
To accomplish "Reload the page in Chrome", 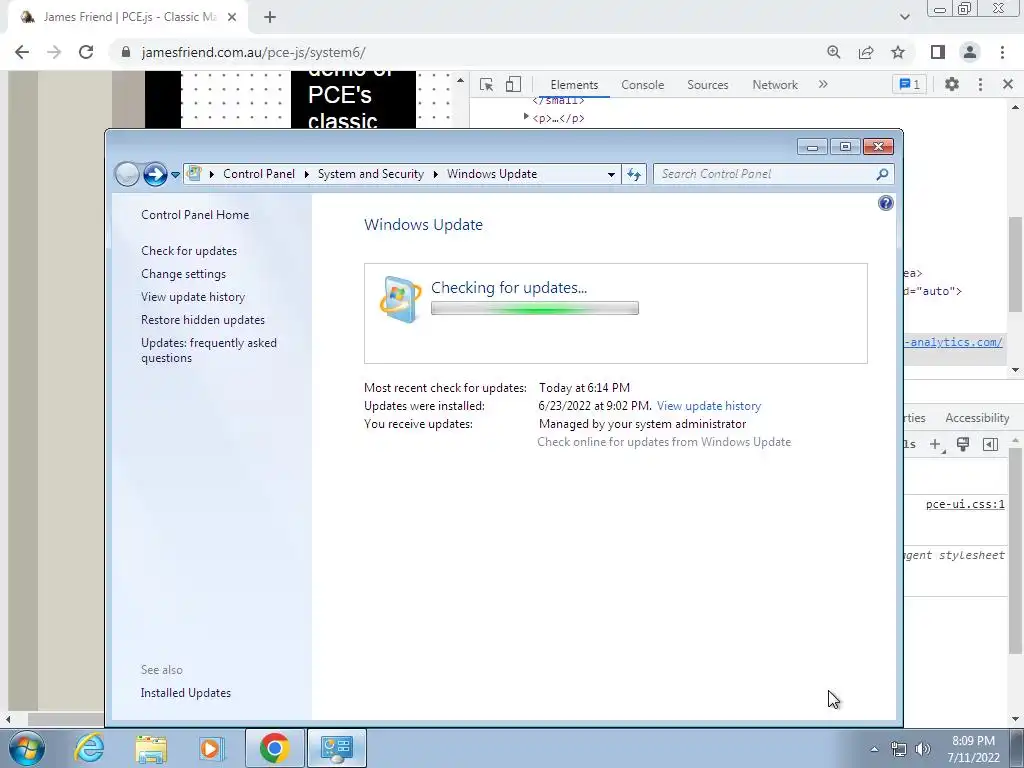I will click(86, 52).
